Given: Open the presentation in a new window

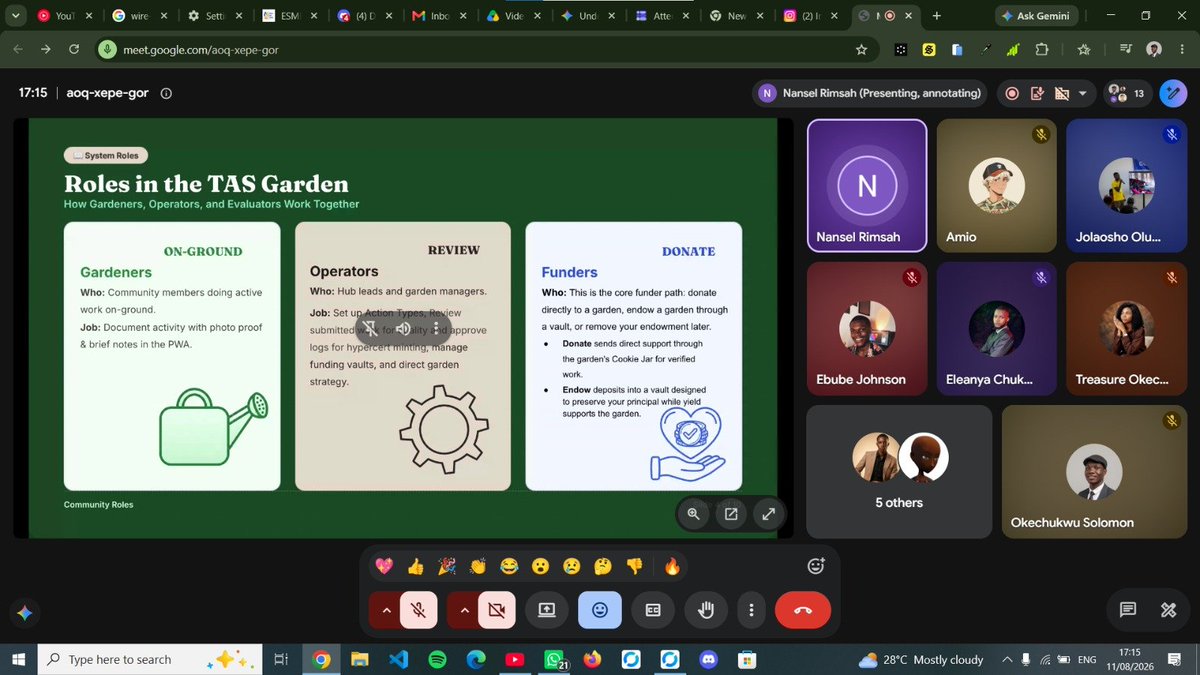Looking at the screenshot, I should coord(731,514).
